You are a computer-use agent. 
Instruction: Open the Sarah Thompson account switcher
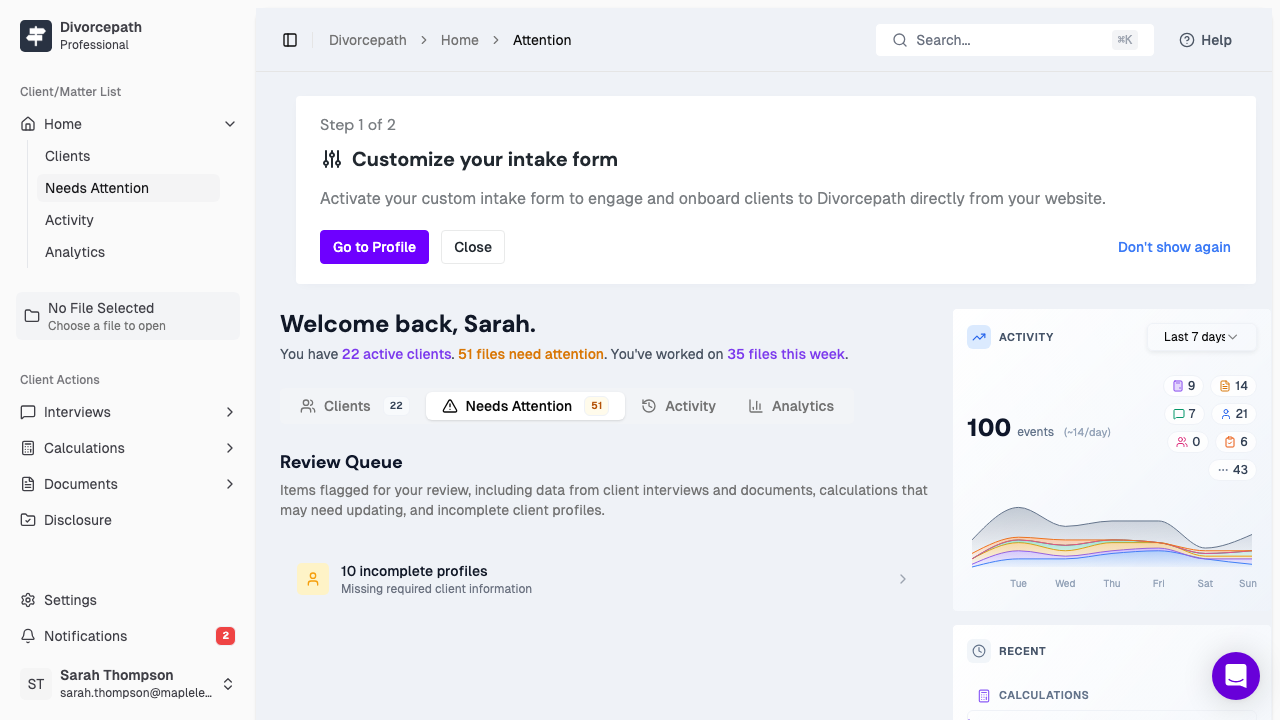click(x=128, y=684)
